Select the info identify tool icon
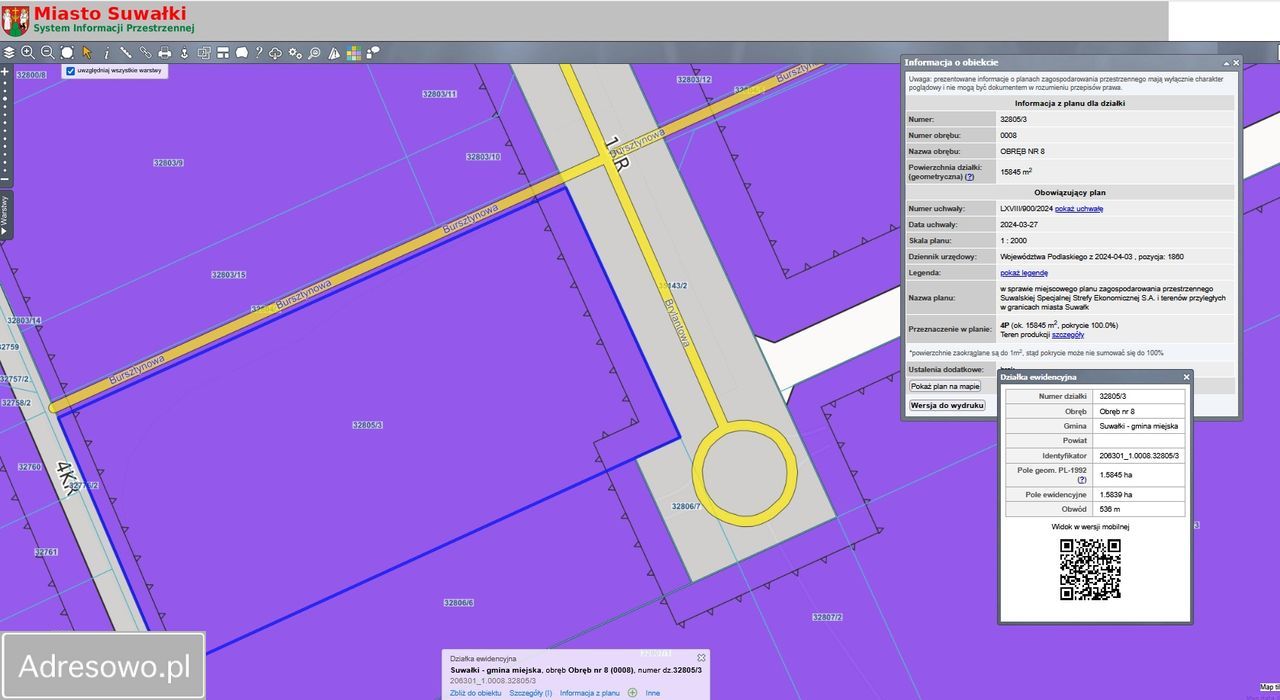 coord(106,53)
